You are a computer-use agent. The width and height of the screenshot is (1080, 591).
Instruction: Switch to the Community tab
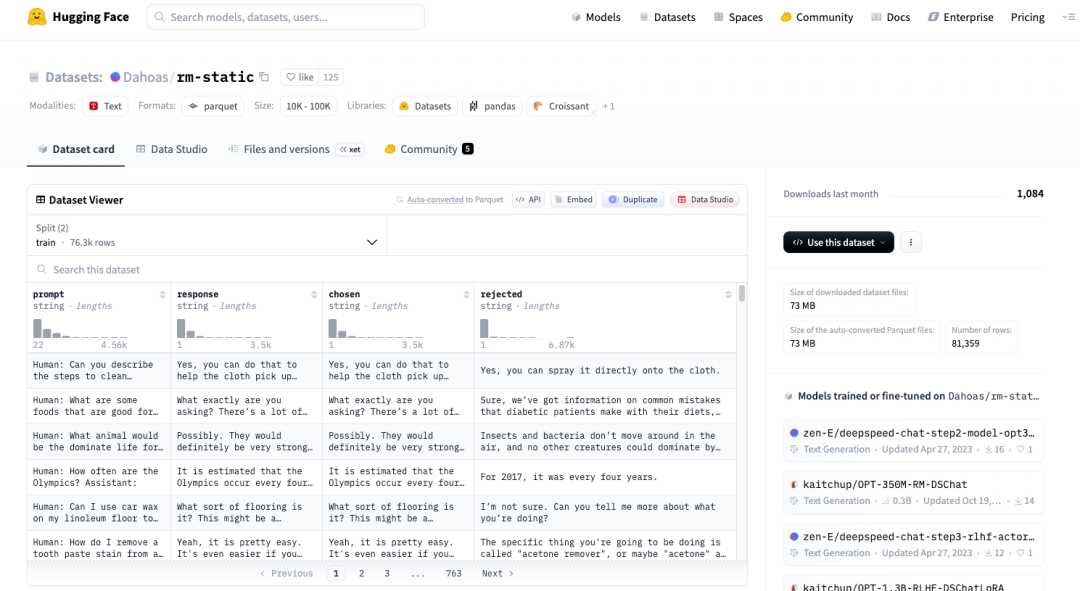(x=428, y=149)
